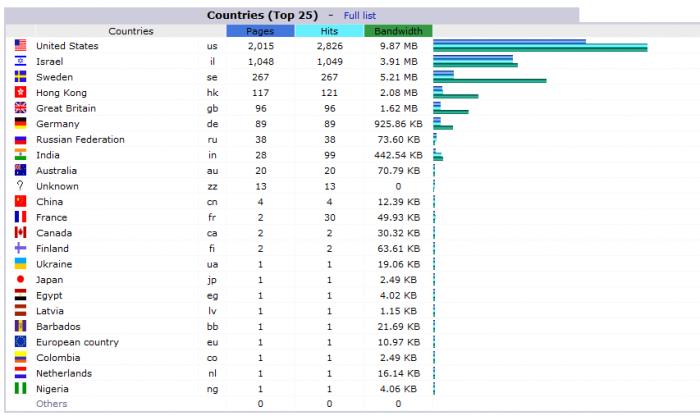Image resolution: width=700 pixels, height=416 pixels.
Task: Click the country code 'hk'
Action: (212, 93)
